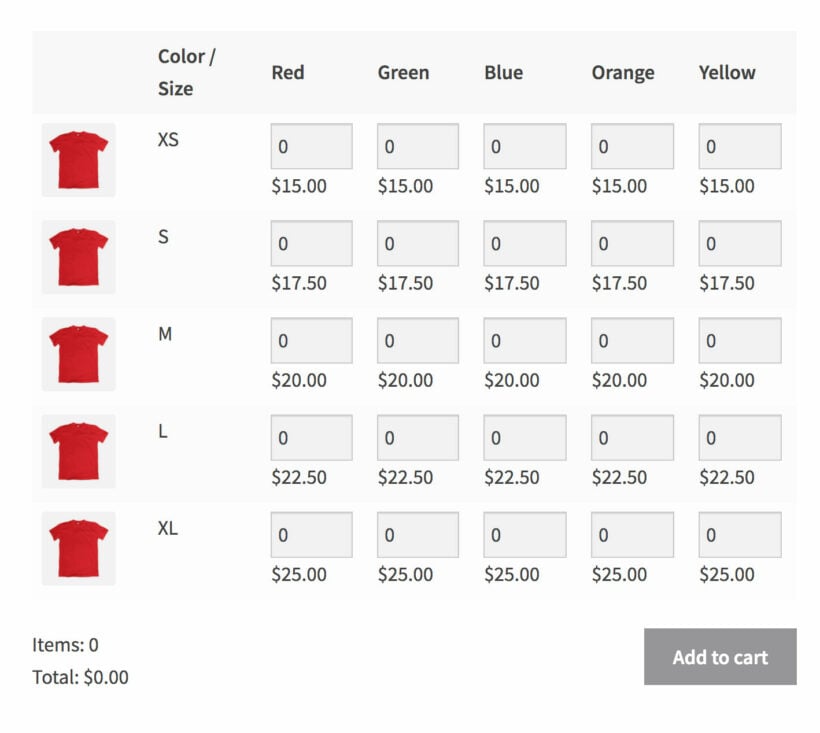This screenshot has width=820, height=733.
Task: Click the quantity field for Yellow XS
Action: pos(741,145)
